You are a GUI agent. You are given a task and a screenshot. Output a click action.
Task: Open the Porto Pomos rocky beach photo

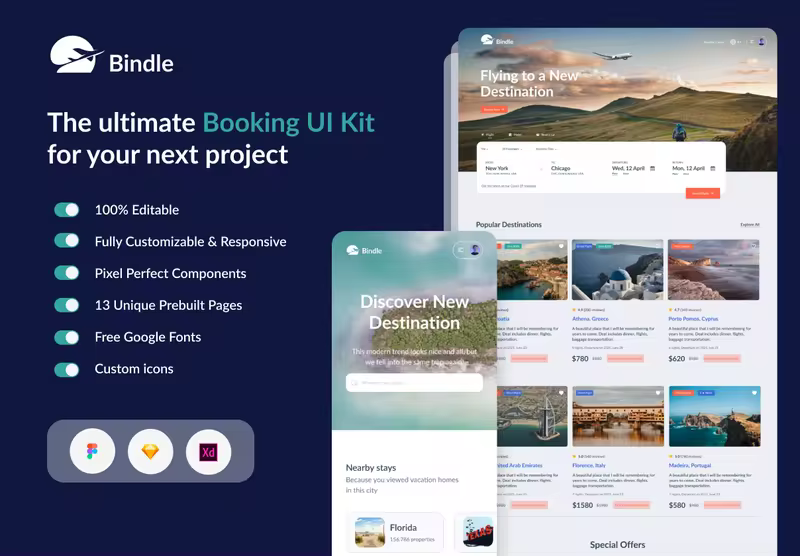point(714,270)
